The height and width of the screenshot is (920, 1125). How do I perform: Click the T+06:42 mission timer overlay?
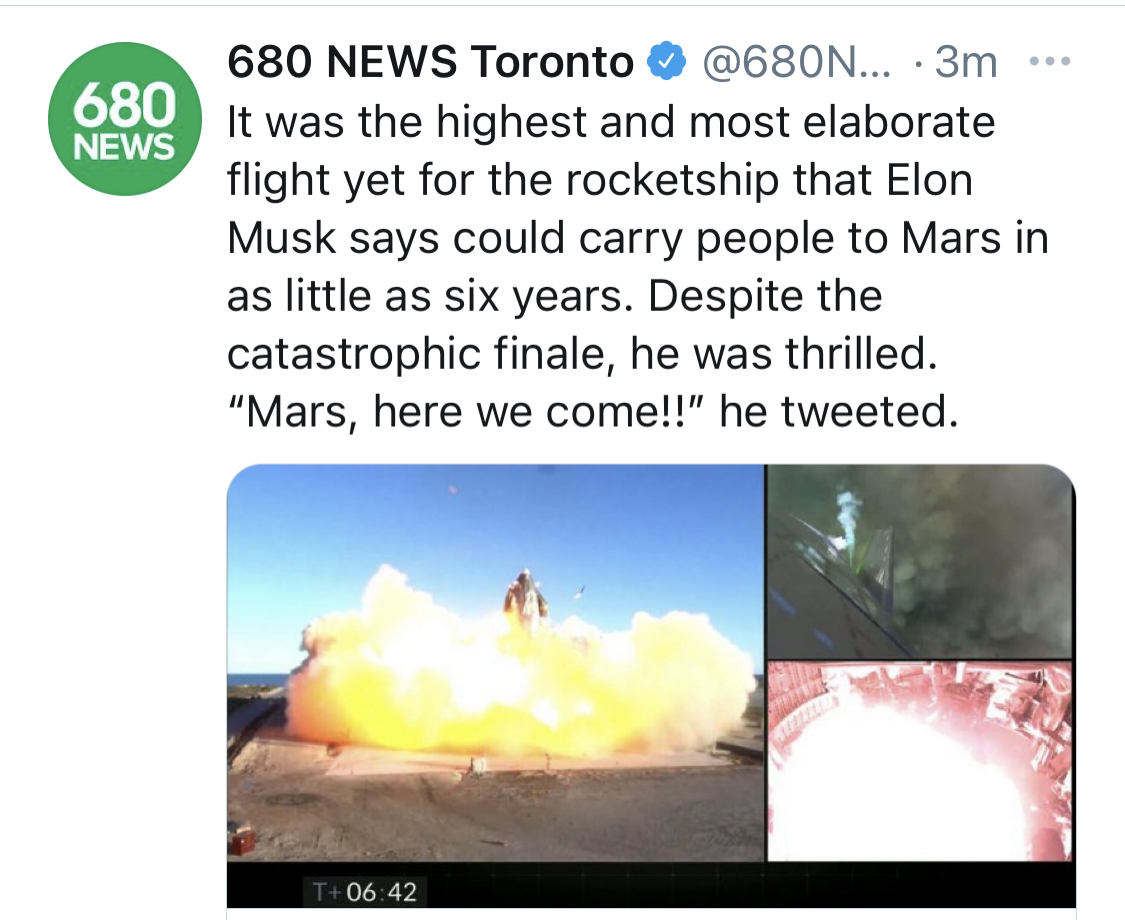(x=364, y=891)
